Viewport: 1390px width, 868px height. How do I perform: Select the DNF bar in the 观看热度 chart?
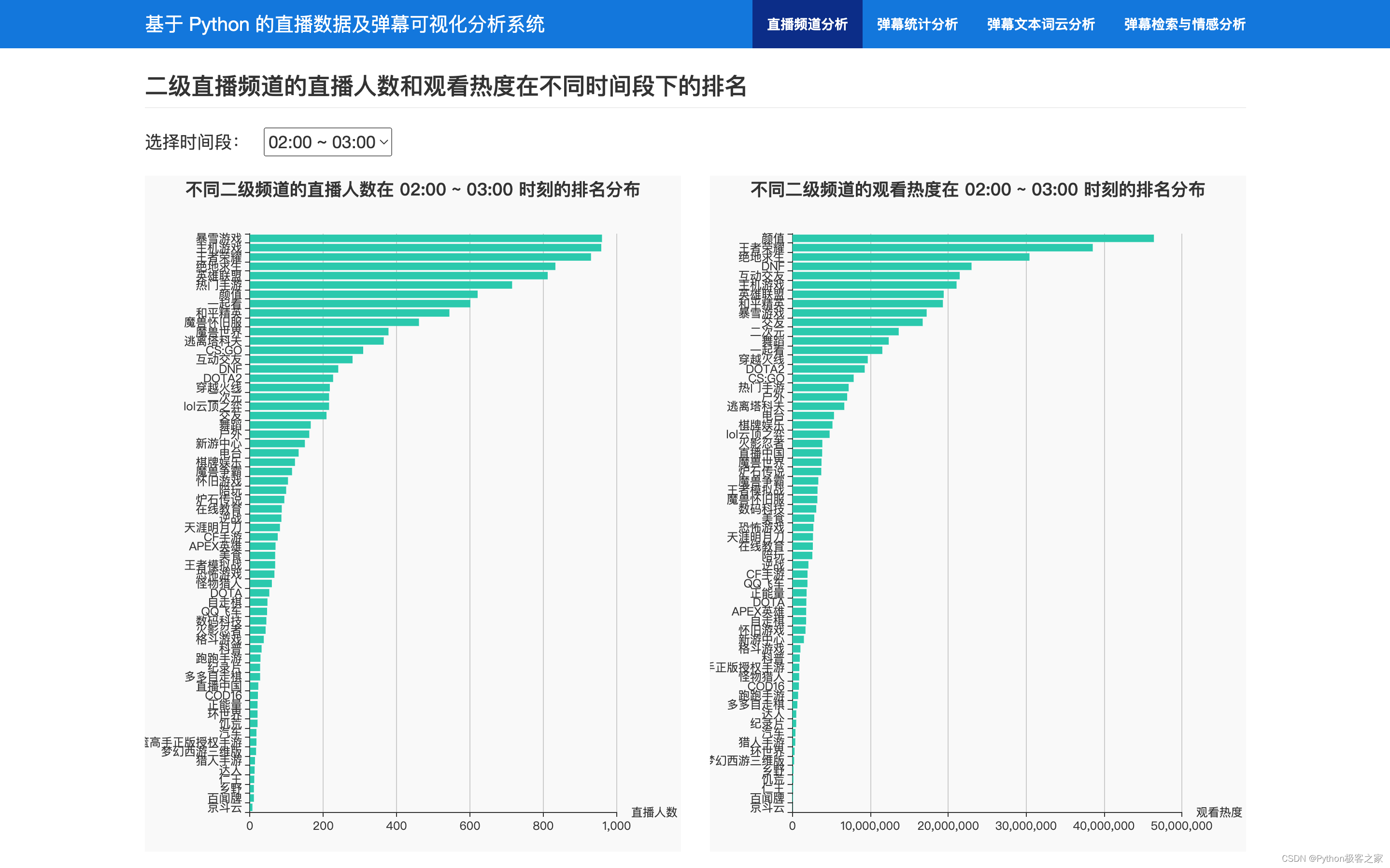pos(882,266)
